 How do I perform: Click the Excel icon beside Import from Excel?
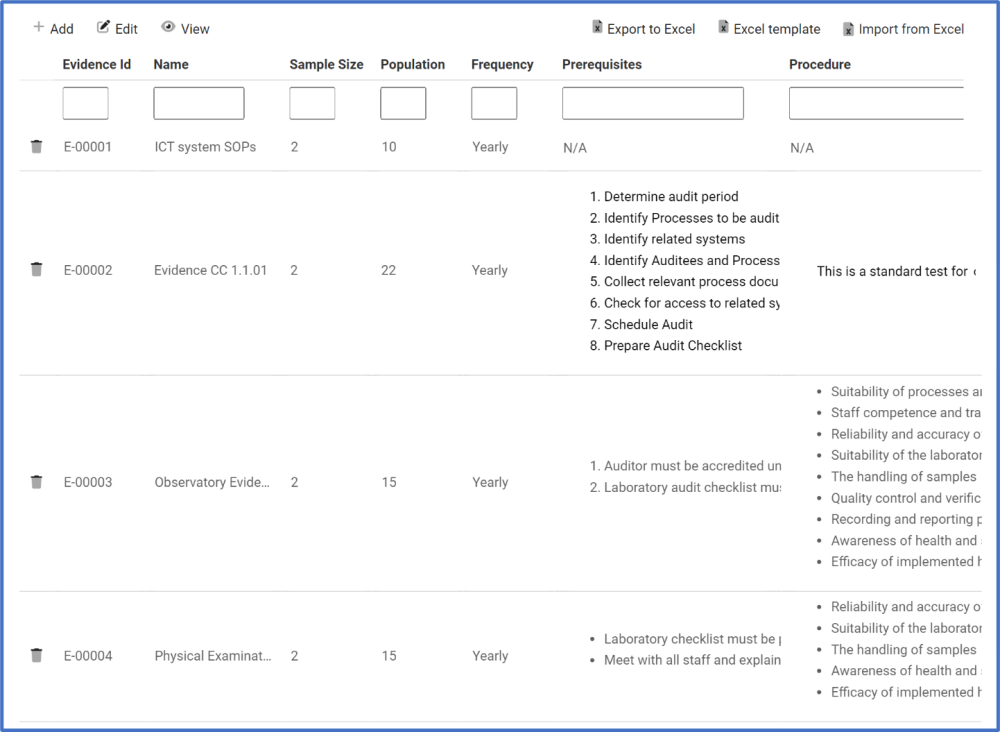pyautogui.click(x=852, y=28)
